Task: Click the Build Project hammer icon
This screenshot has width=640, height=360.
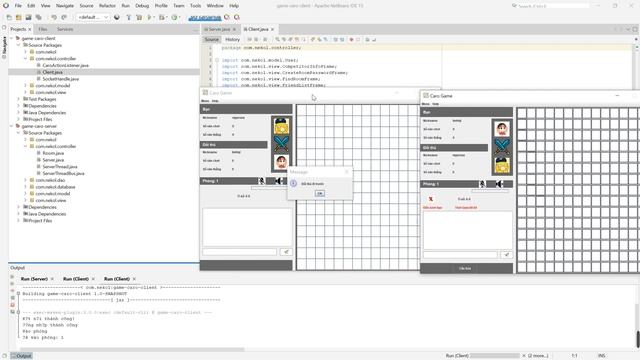Action: [129, 18]
